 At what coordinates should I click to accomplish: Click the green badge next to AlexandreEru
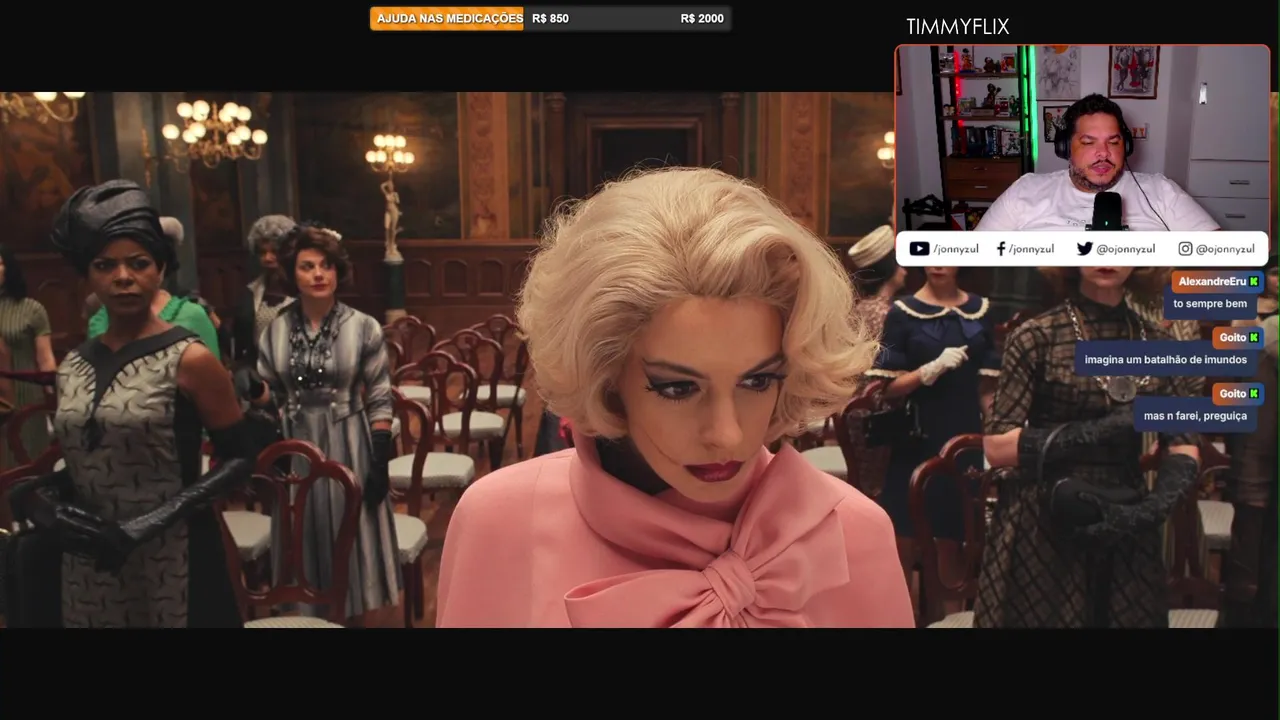pyautogui.click(x=1254, y=282)
